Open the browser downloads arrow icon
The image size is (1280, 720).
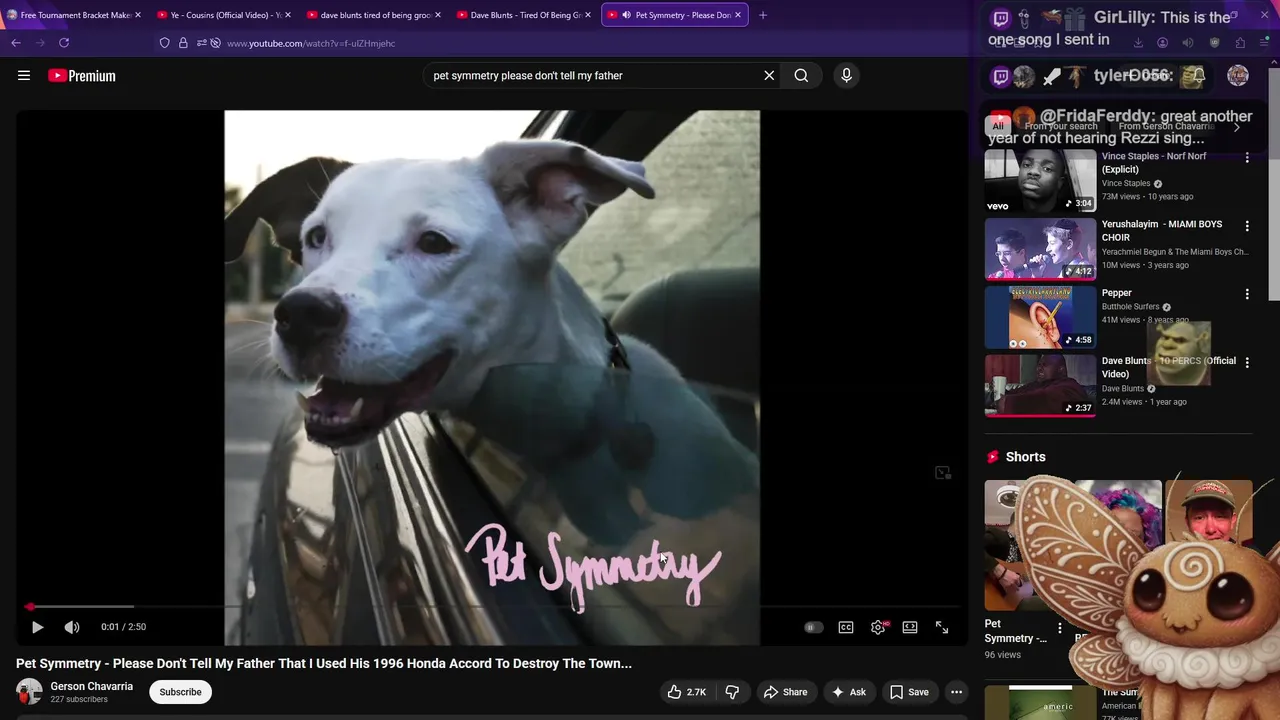[x=1138, y=43]
